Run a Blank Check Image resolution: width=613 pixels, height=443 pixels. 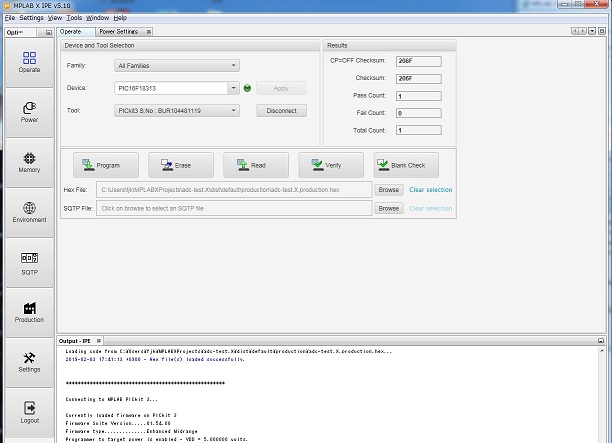click(x=406, y=165)
